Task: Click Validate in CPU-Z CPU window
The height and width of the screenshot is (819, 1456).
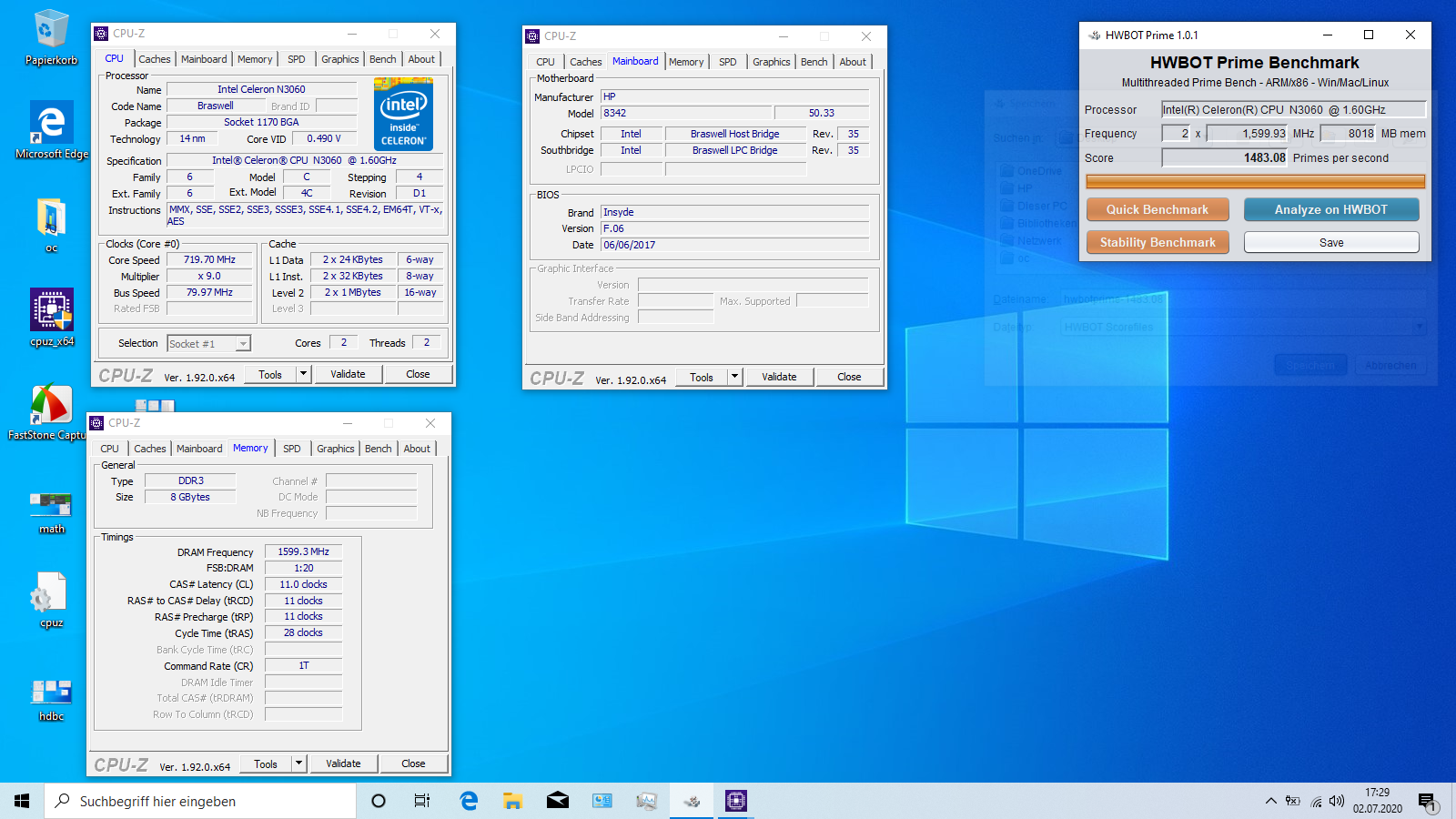Action: coord(348,374)
